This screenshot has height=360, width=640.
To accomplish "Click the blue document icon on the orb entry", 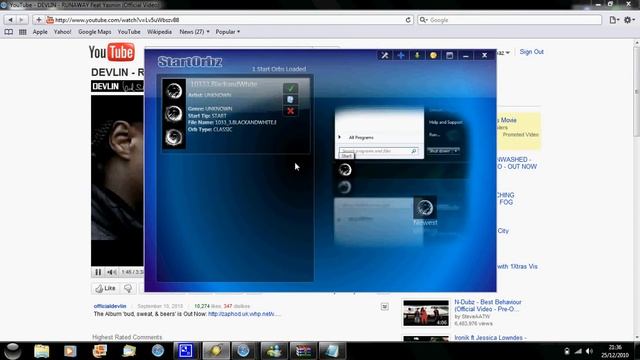I will (290, 100).
